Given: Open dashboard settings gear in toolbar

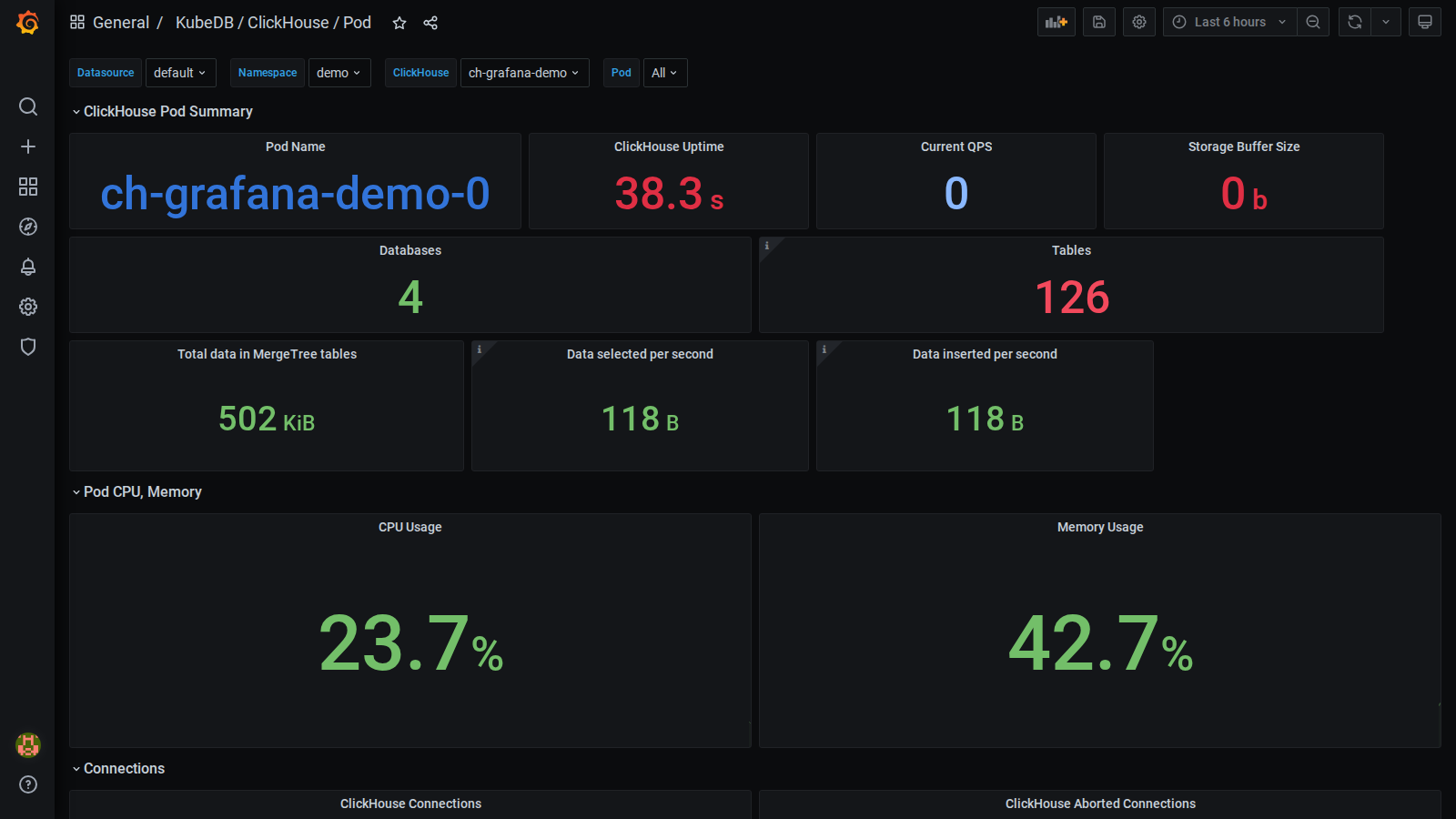Looking at the screenshot, I should (1139, 22).
